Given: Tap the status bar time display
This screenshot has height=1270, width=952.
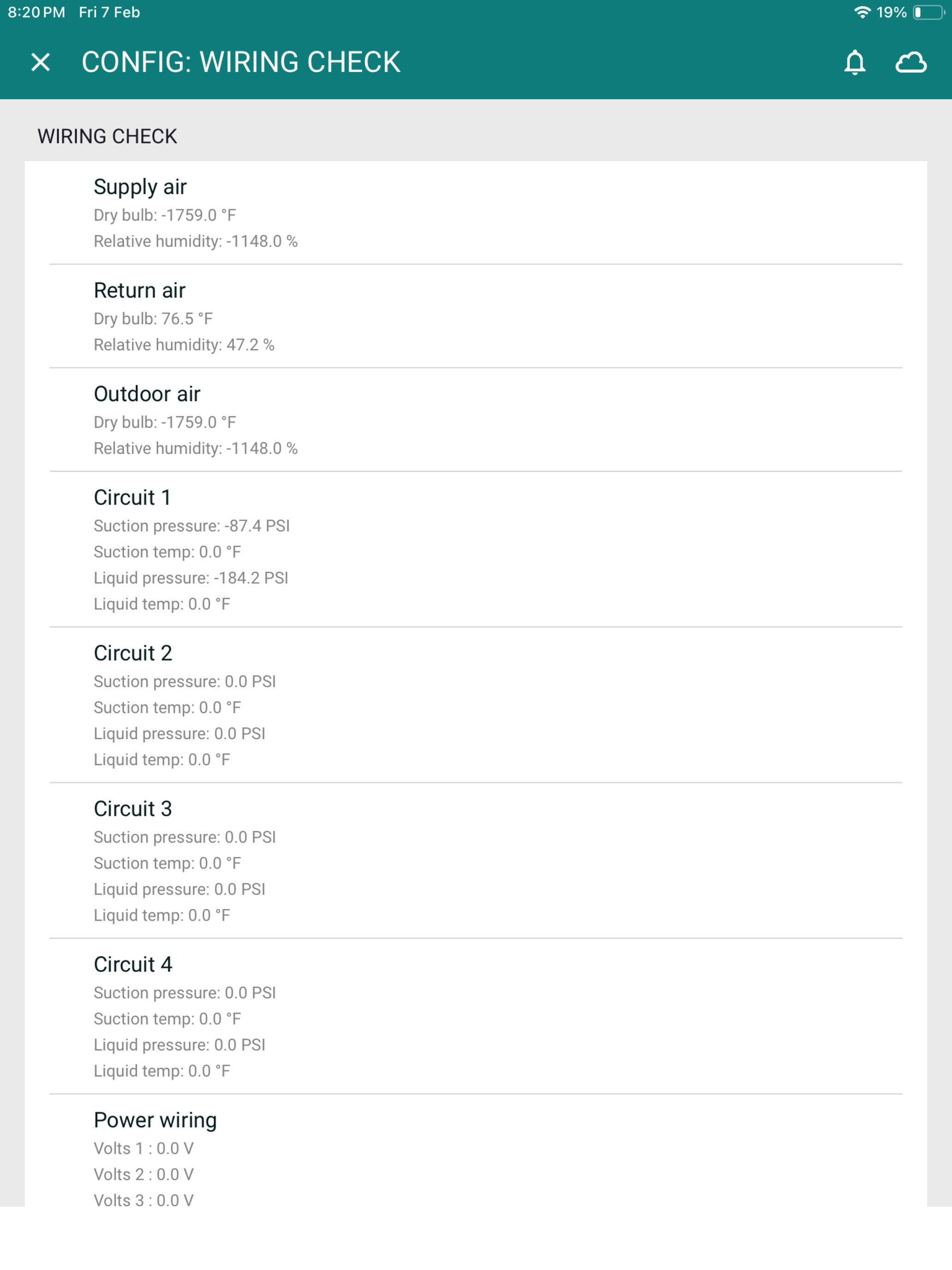Looking at the screenshot, I should click(x=36, y=12).
